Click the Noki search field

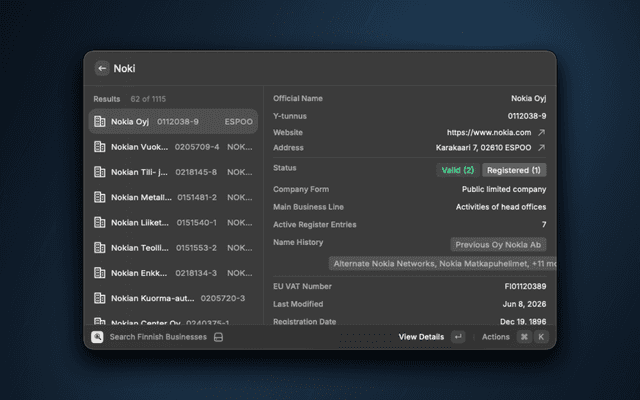(327, 68)
